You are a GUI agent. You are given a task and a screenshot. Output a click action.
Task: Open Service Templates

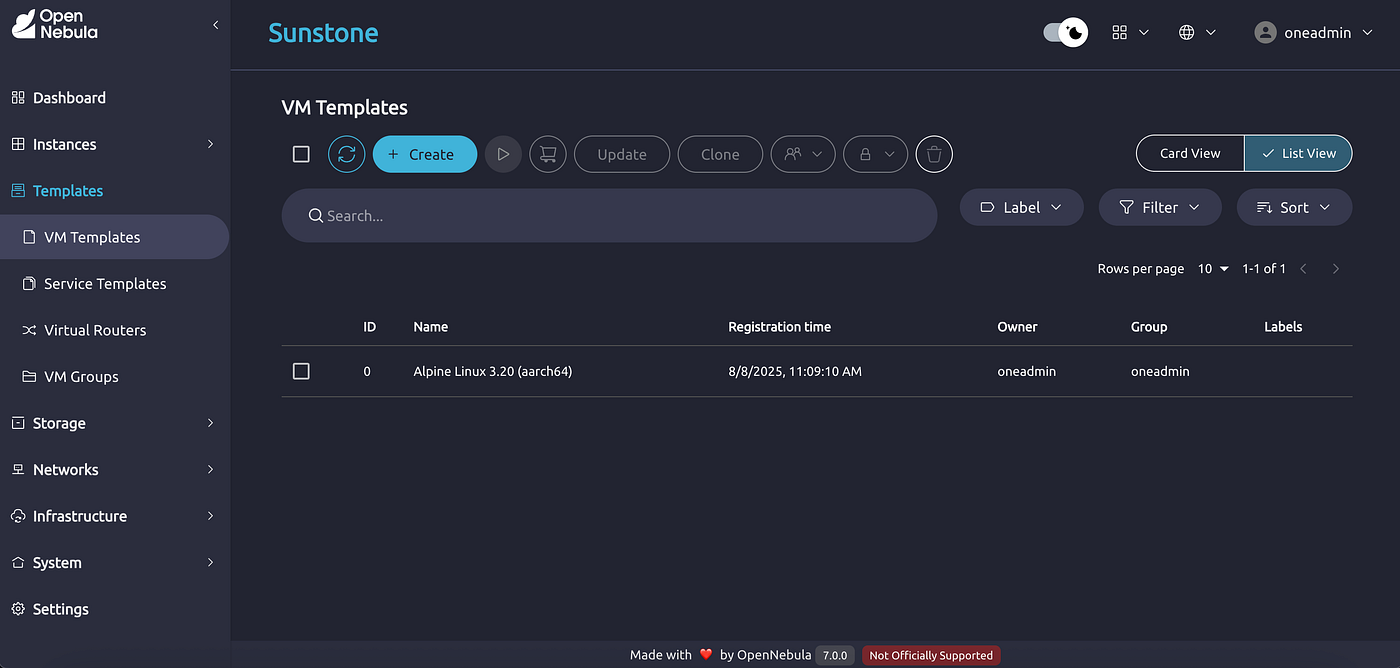(115, 284)
